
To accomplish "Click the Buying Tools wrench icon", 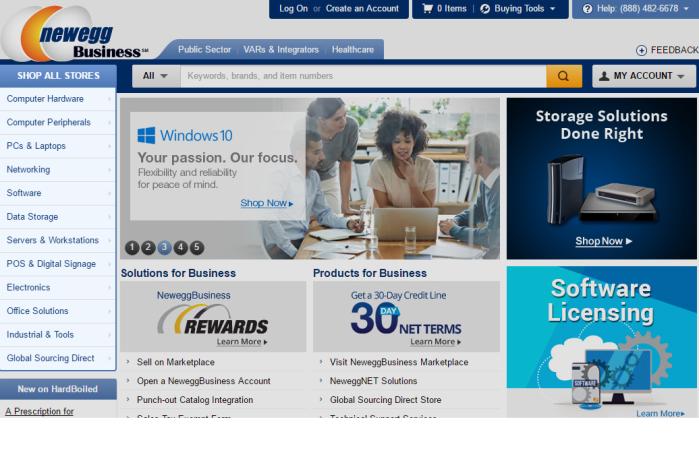I will pyautogui.click(x=485, y=8).
